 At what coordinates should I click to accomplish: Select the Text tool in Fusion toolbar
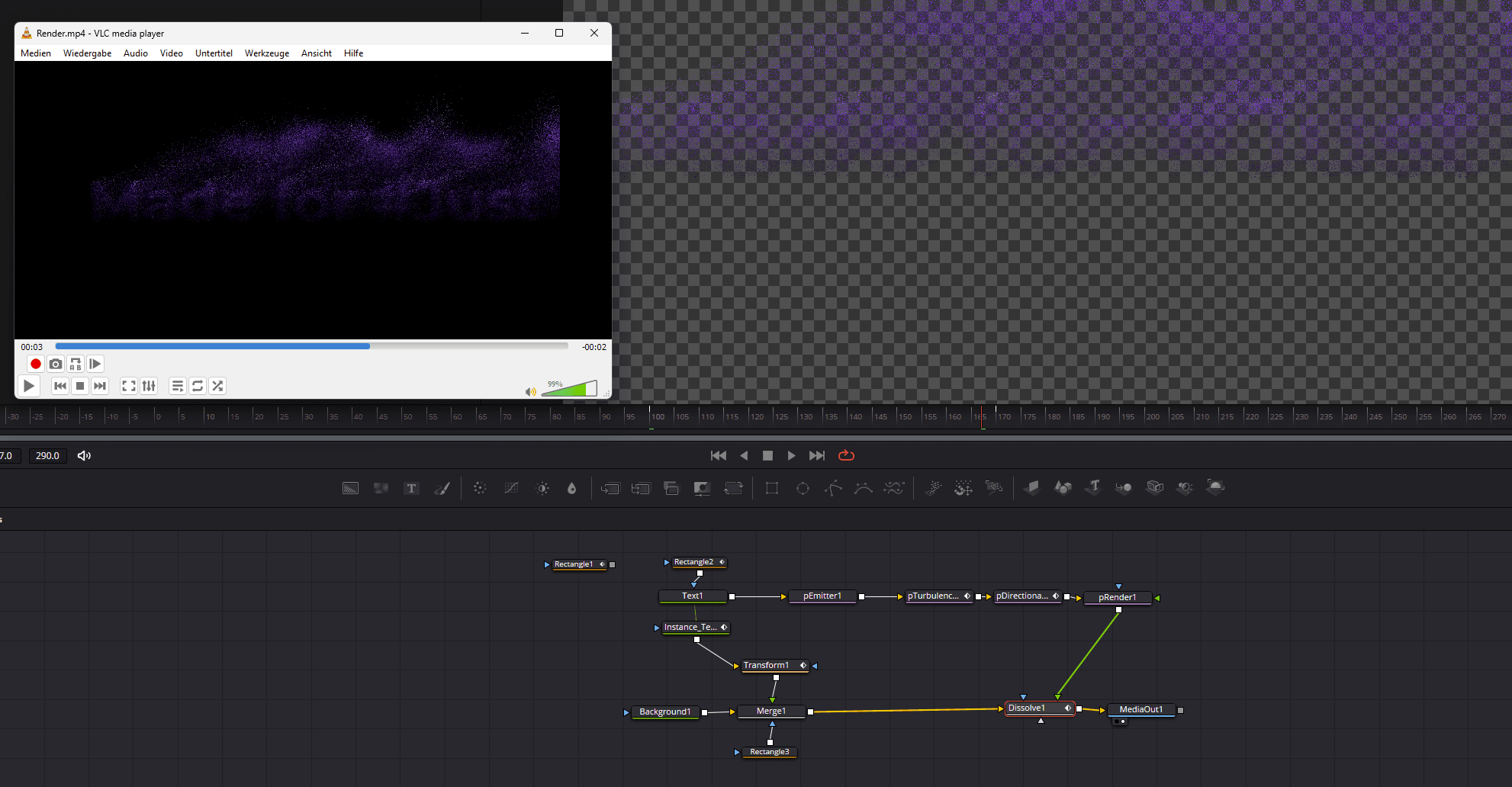[x=411, y=488]
